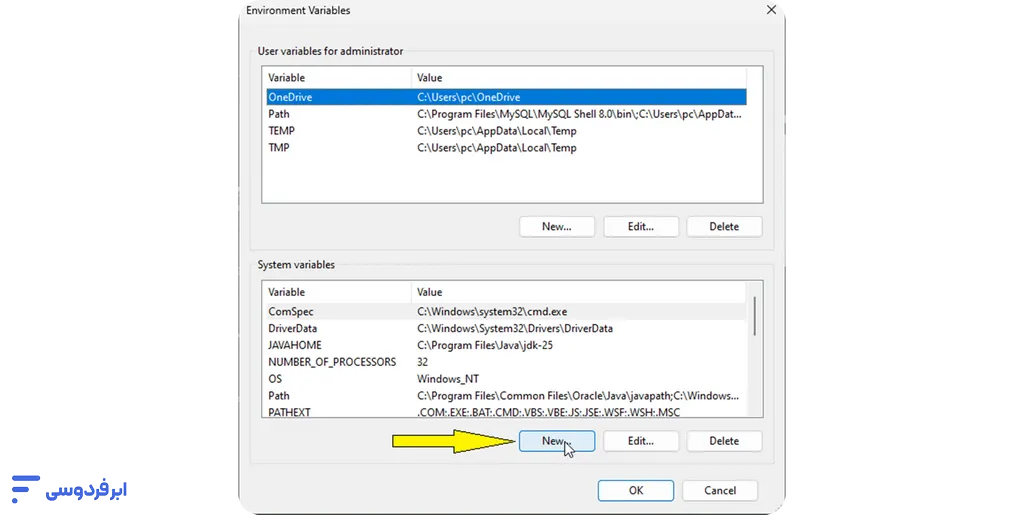
Task: Cancel the Environment Variables dialog
Action: coord(720,490)
